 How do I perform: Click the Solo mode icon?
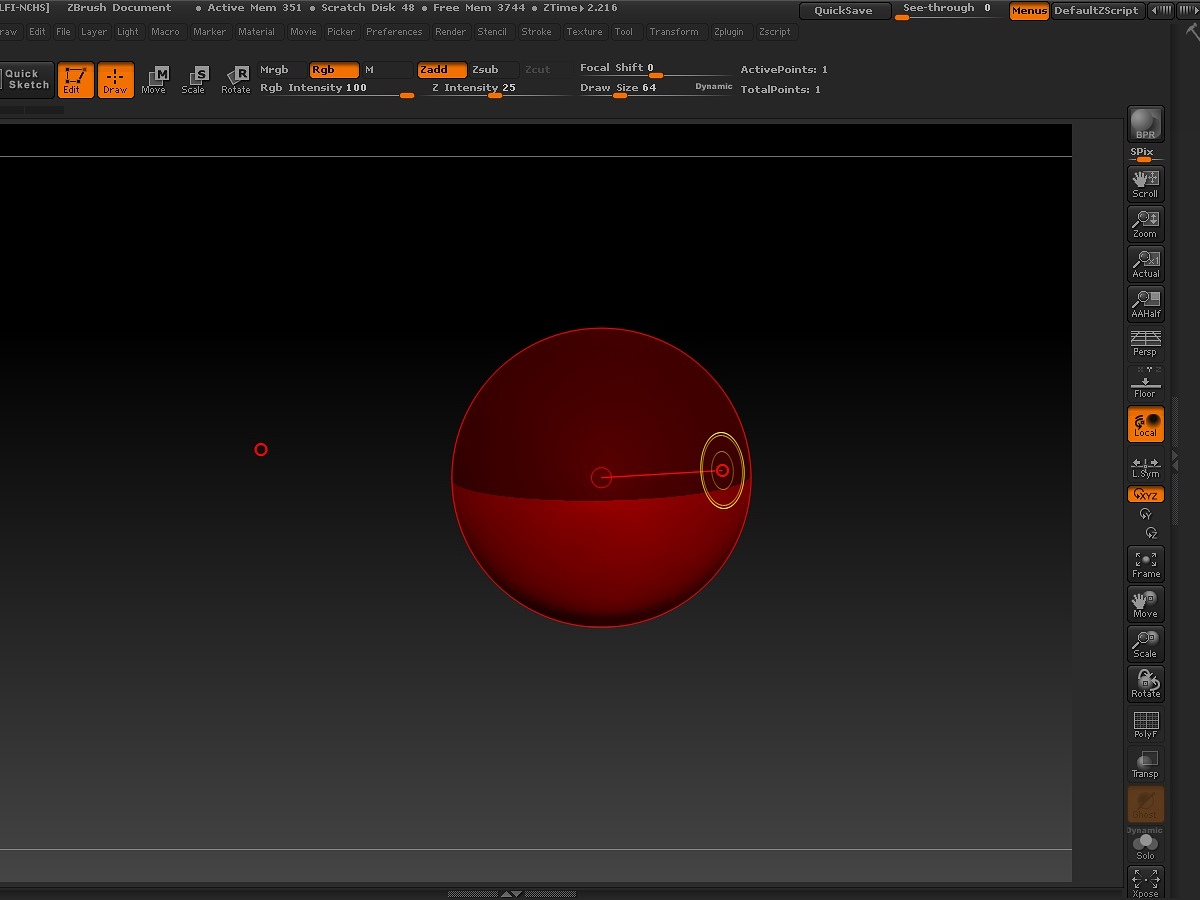click(1145, 846)
